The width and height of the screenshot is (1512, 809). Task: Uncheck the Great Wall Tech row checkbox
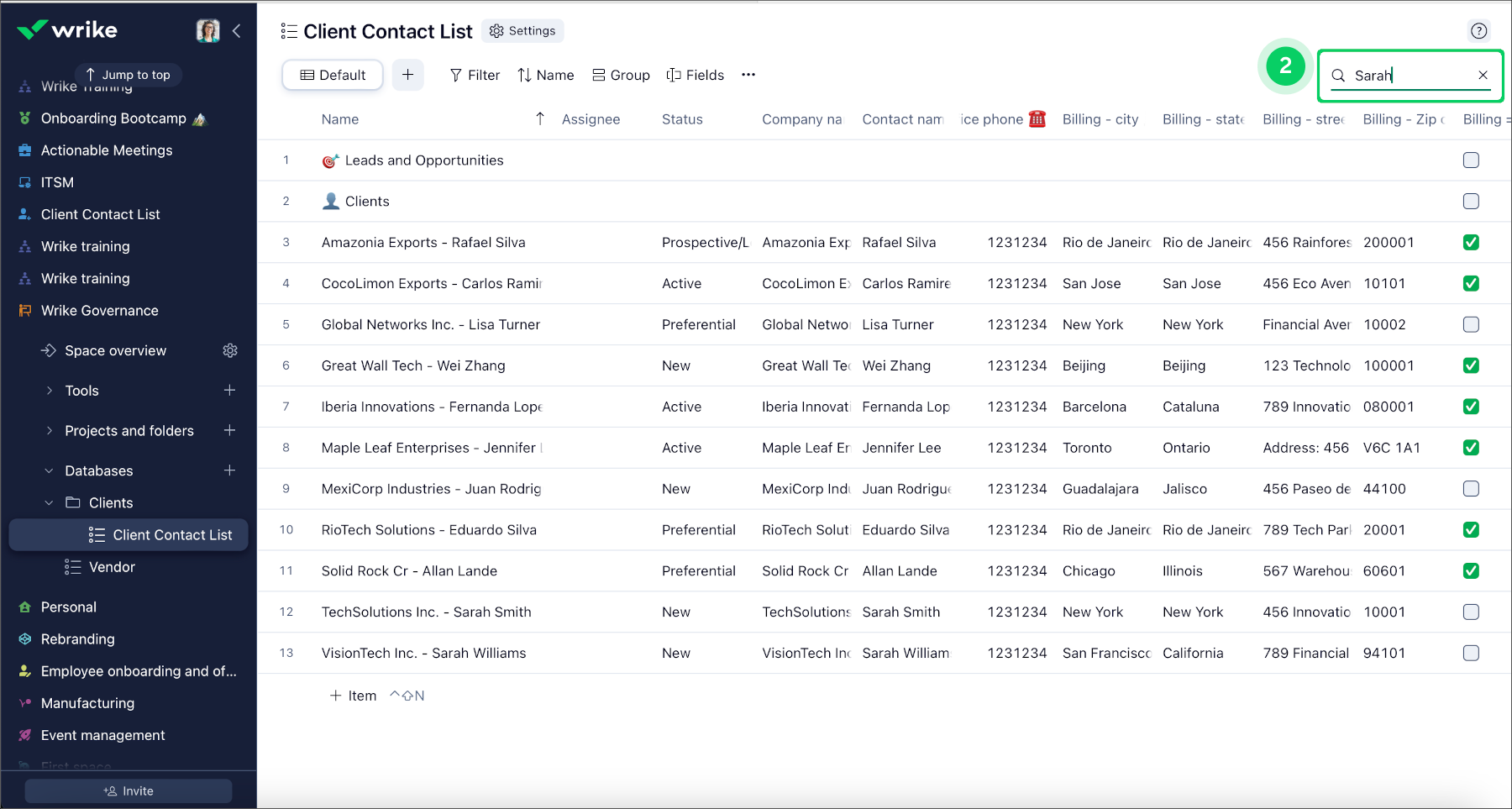1471,365
